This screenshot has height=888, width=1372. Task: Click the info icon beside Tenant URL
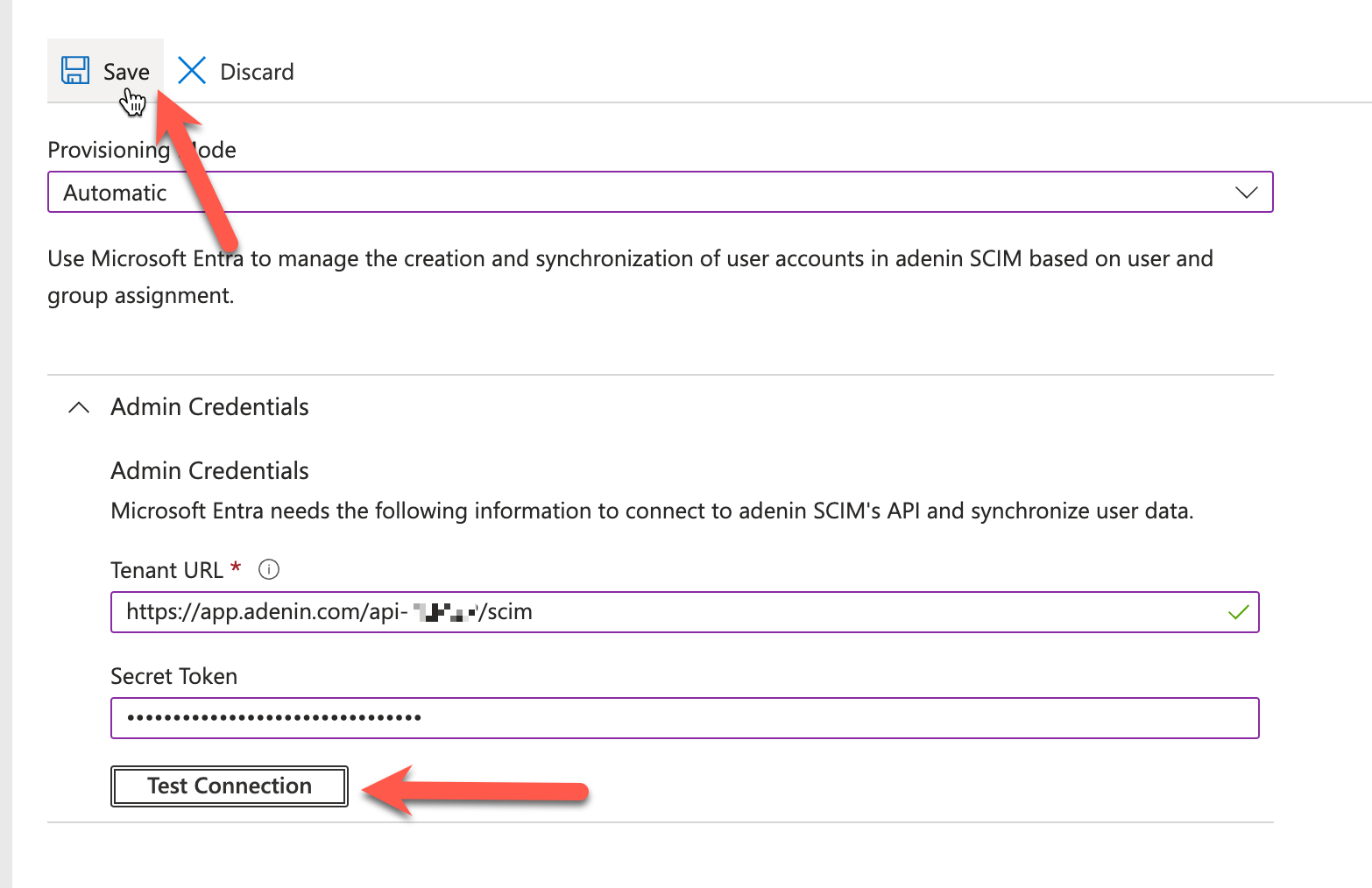(269, 569)
